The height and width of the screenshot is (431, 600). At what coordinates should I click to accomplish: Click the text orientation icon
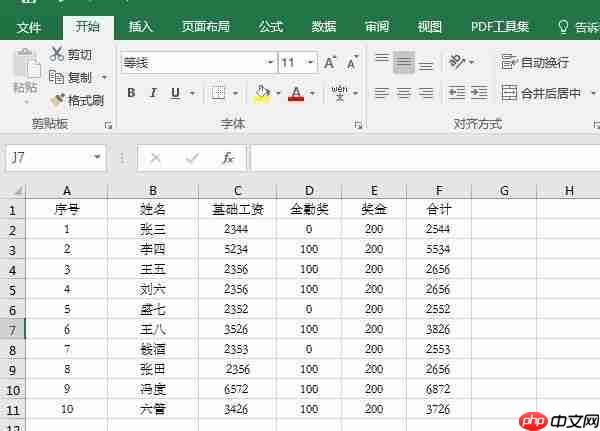click(457, 62)
